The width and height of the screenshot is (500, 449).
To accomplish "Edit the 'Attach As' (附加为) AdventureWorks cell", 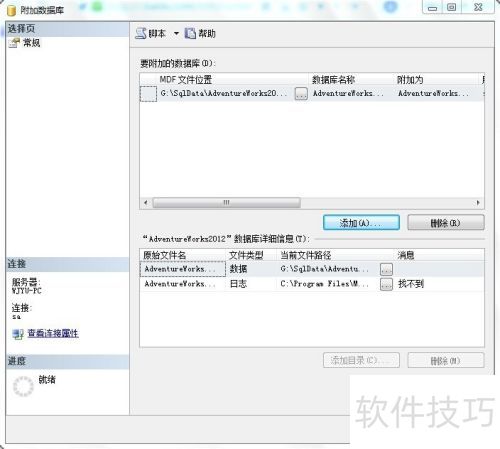I will pyautogui.click(x=433, y=93).
